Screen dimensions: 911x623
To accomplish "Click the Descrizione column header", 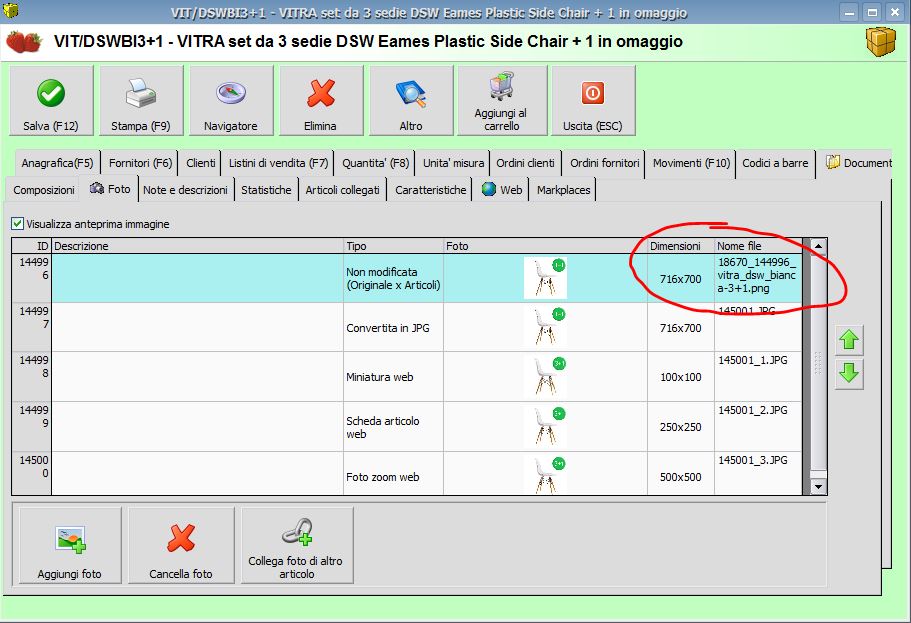I will [x=198, y=246].
